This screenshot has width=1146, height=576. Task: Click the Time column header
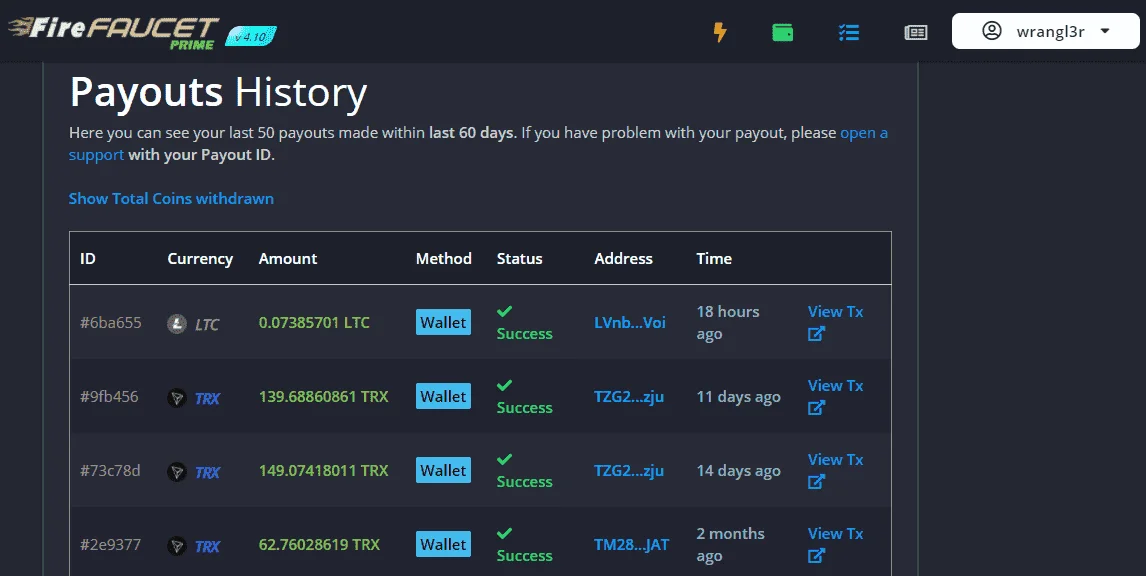tap(714, 258)
